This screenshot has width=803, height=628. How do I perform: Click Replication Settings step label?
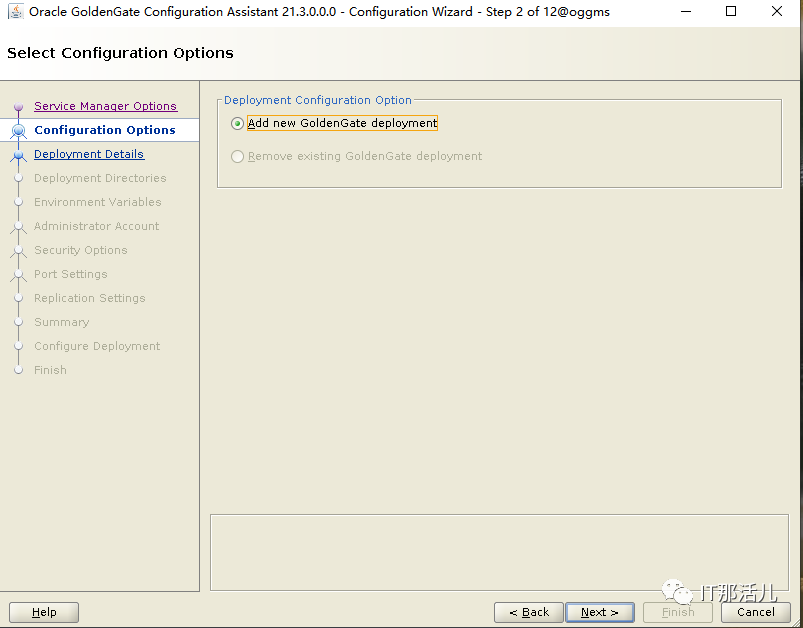tap(90, 298)
